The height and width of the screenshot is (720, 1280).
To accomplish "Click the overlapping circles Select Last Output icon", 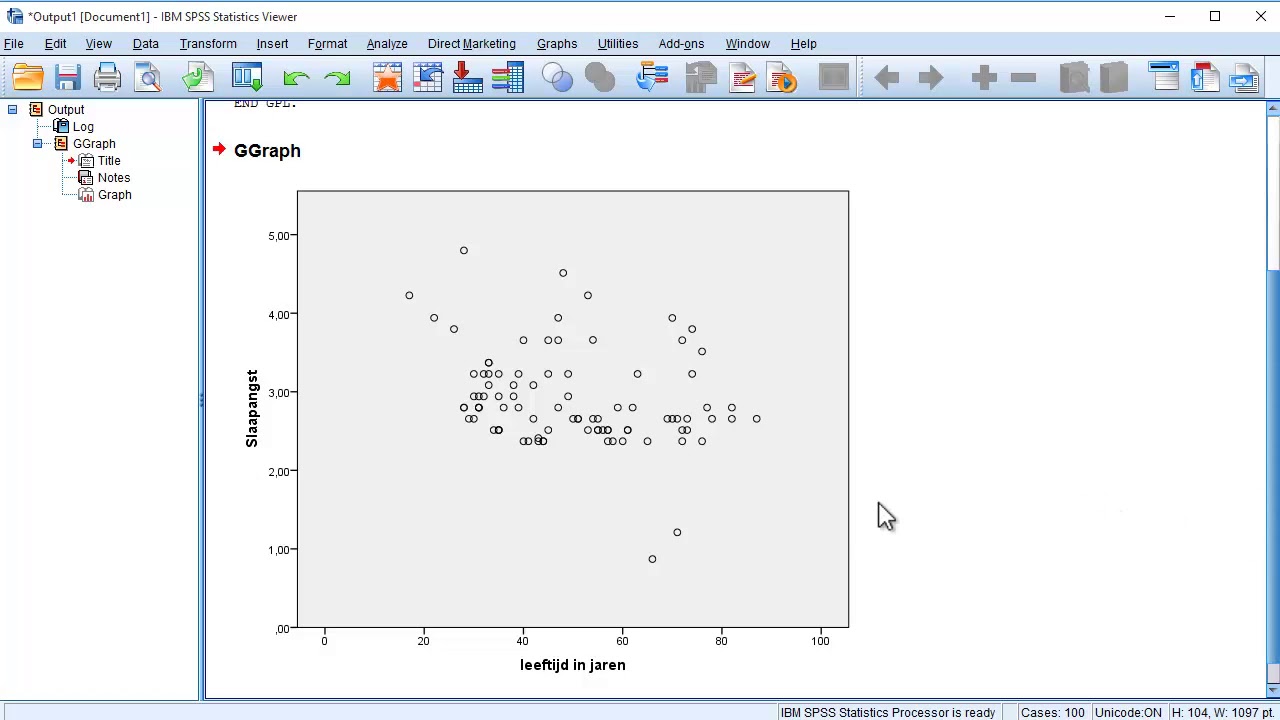I will coord(557,78).
